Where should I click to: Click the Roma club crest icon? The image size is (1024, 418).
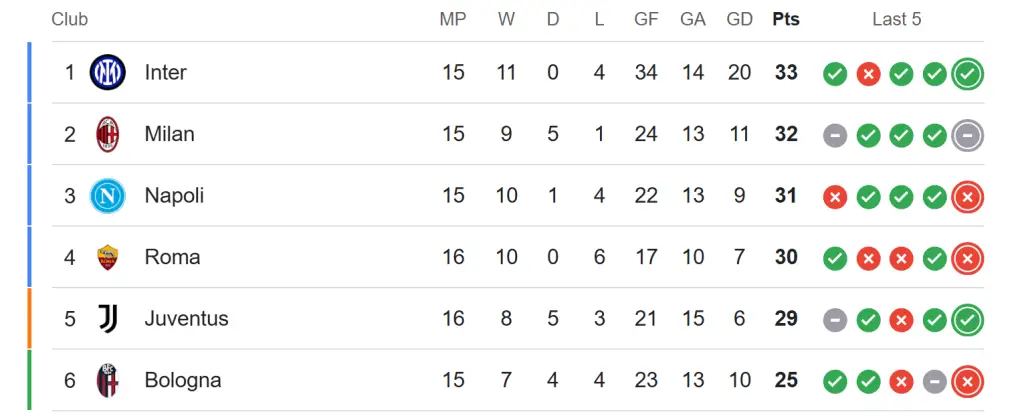click(107, 257)
